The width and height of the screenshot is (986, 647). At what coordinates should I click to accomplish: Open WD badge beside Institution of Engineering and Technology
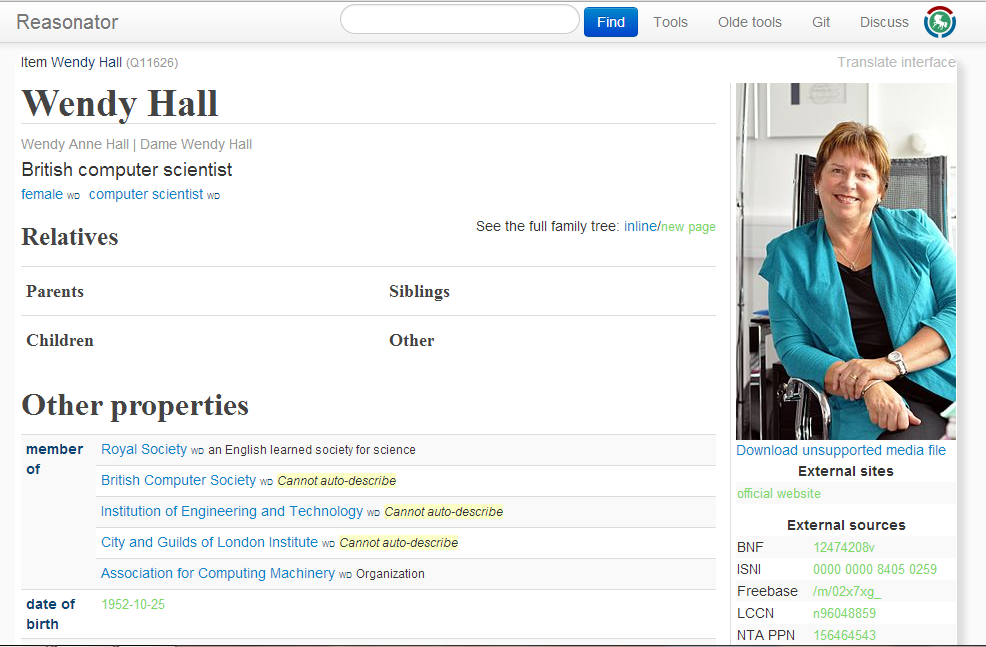pos(374,513)
